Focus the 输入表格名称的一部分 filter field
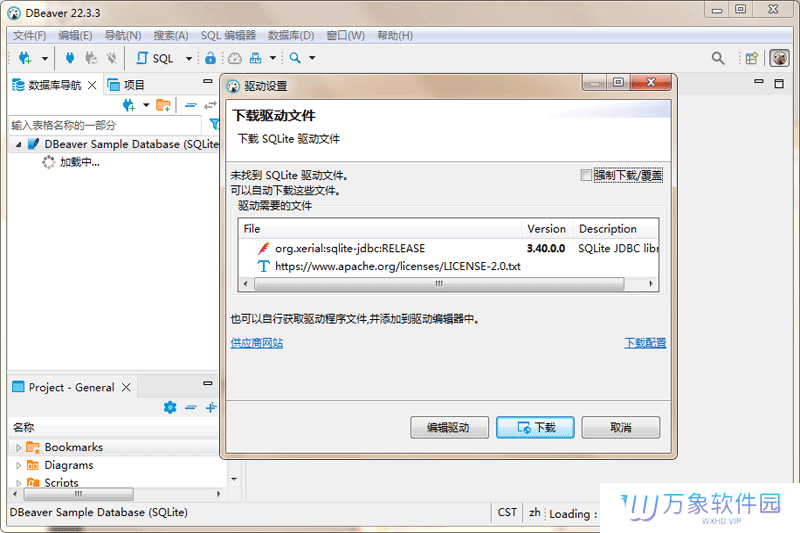This screenshot has height=533, width=800. tap(105, 125)
